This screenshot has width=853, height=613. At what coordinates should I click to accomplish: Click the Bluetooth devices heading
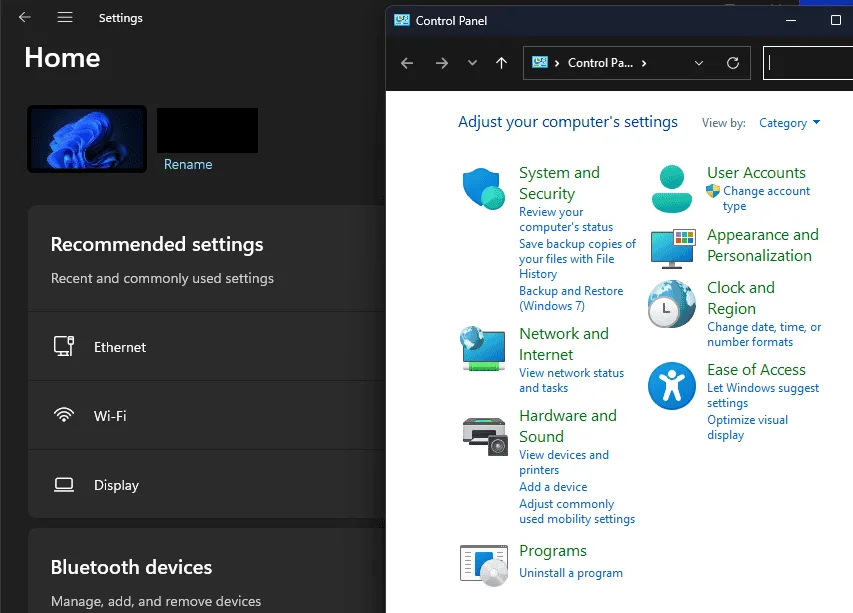(131, 567)
